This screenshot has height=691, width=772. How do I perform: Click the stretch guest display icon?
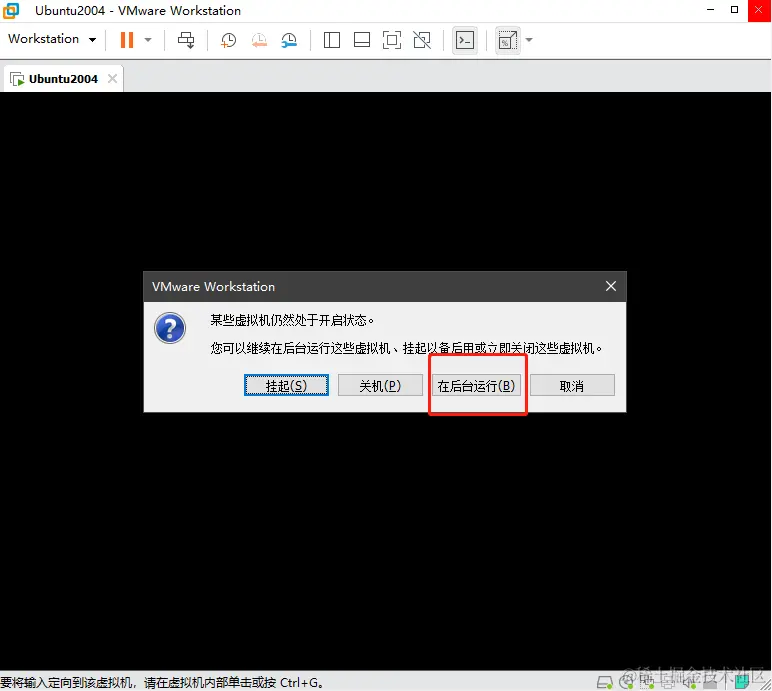pos(508,40)
